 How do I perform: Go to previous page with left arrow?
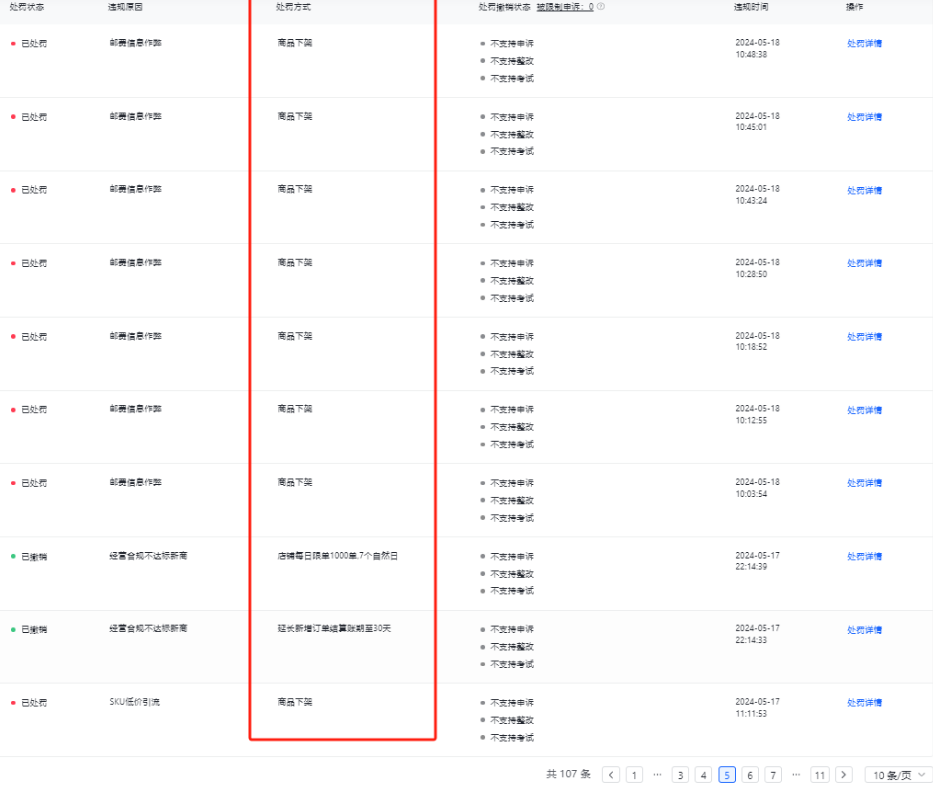pos(610,775)
